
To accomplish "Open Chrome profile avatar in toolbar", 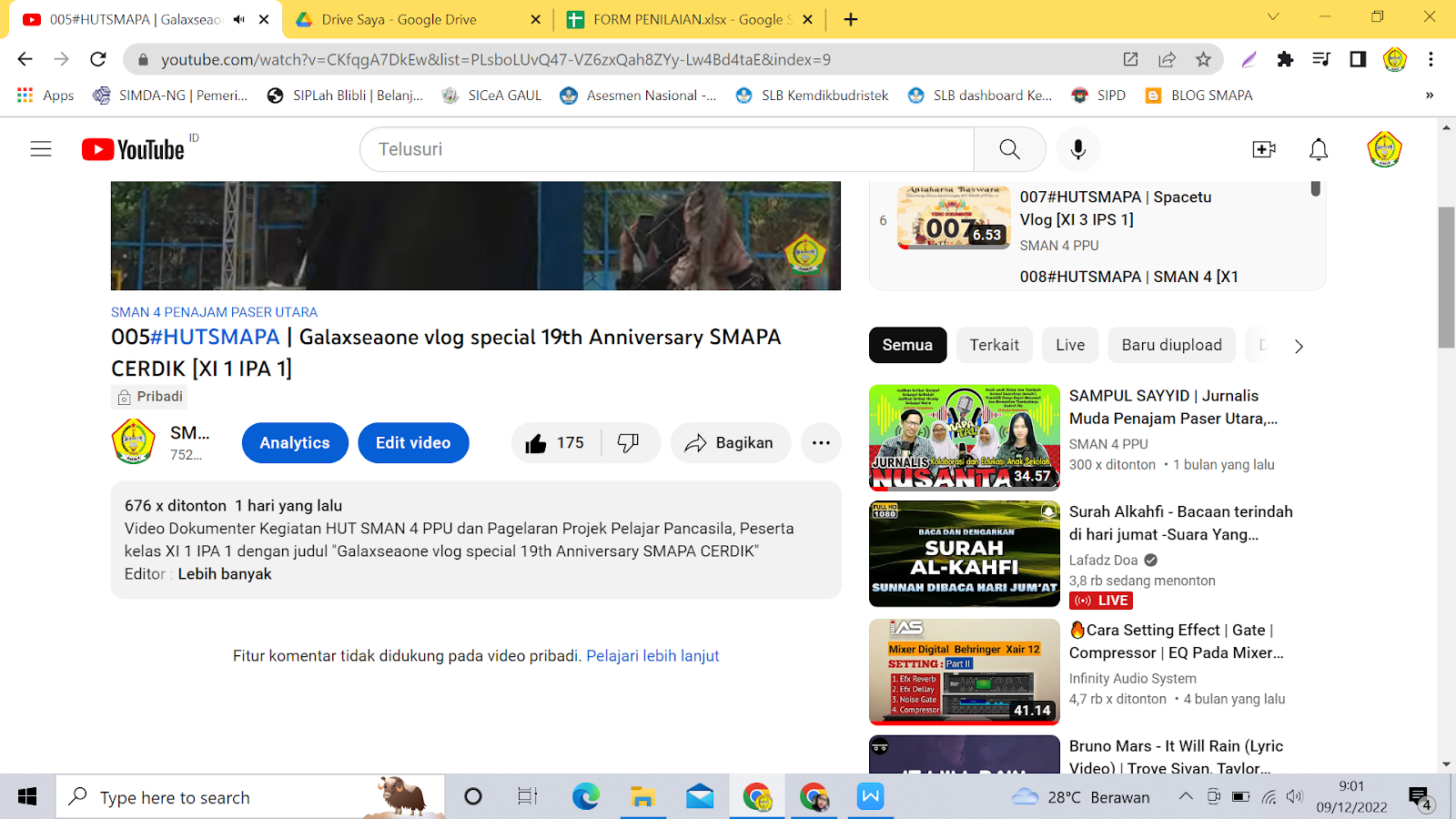I will click(1394, 59).
